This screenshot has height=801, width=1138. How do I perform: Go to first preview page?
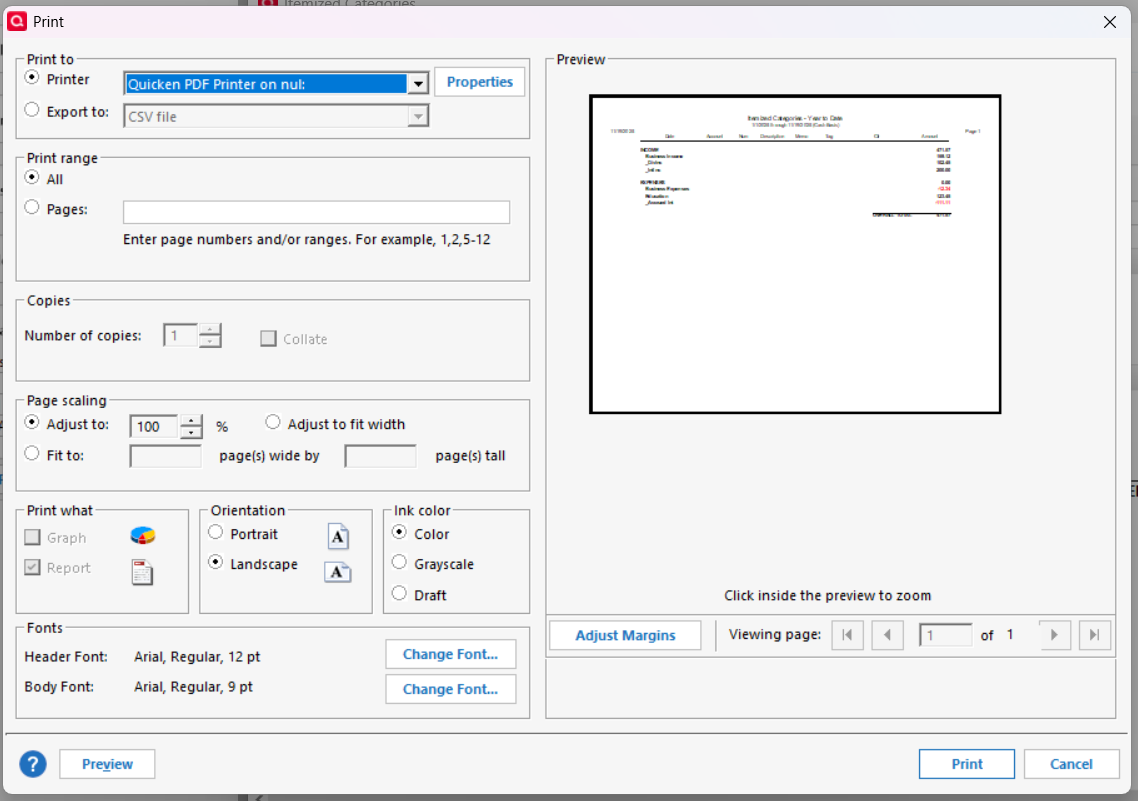point(847,635)
